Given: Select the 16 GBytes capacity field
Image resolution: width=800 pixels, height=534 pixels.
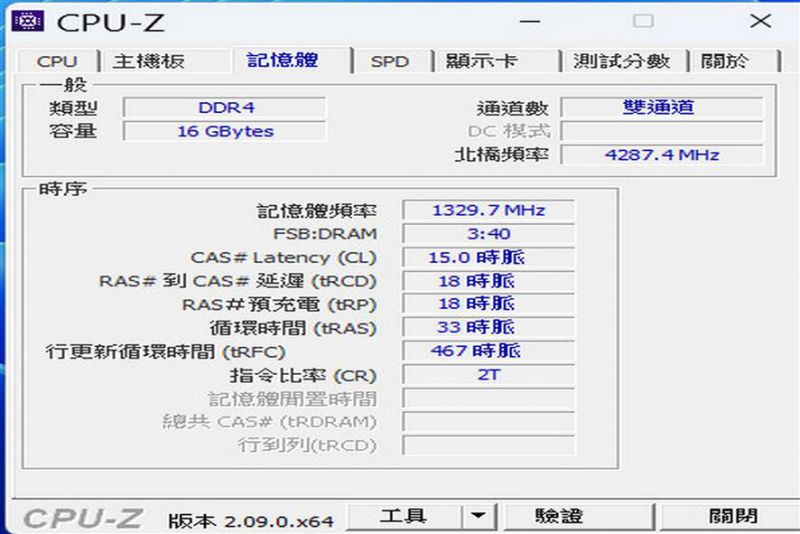Looking at the screenshot, I should point(224,131).
